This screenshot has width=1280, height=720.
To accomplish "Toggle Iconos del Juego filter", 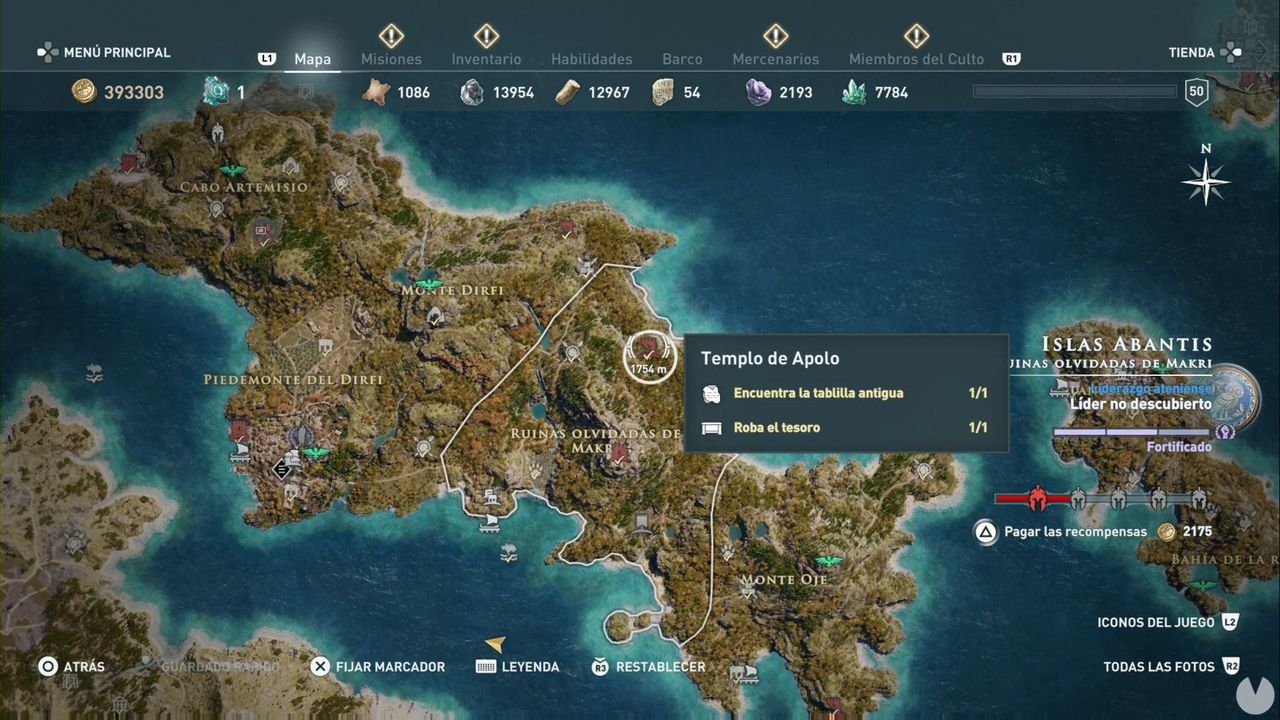I will 1168,622.
